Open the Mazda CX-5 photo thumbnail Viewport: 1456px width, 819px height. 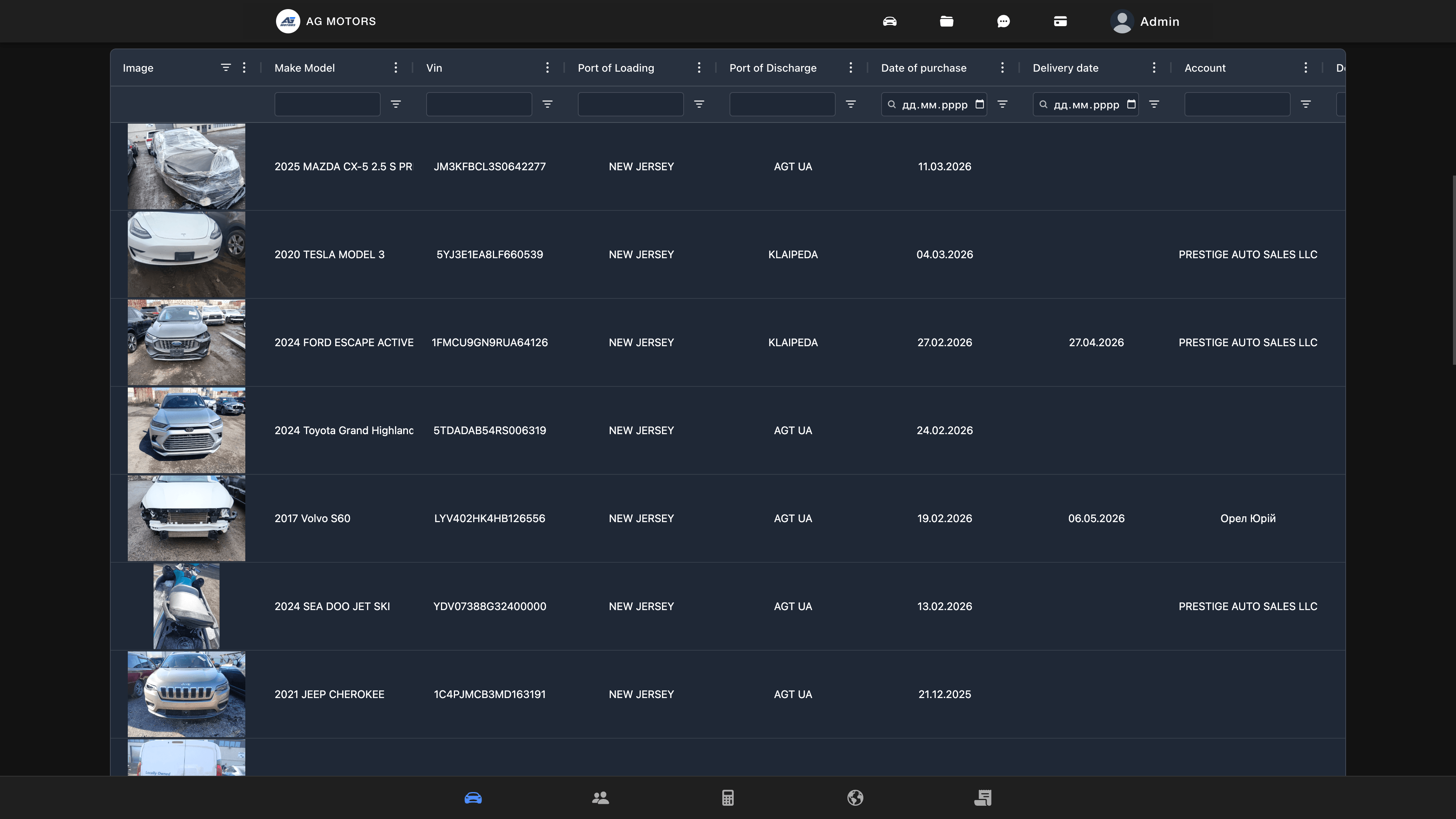click(187, 166)
